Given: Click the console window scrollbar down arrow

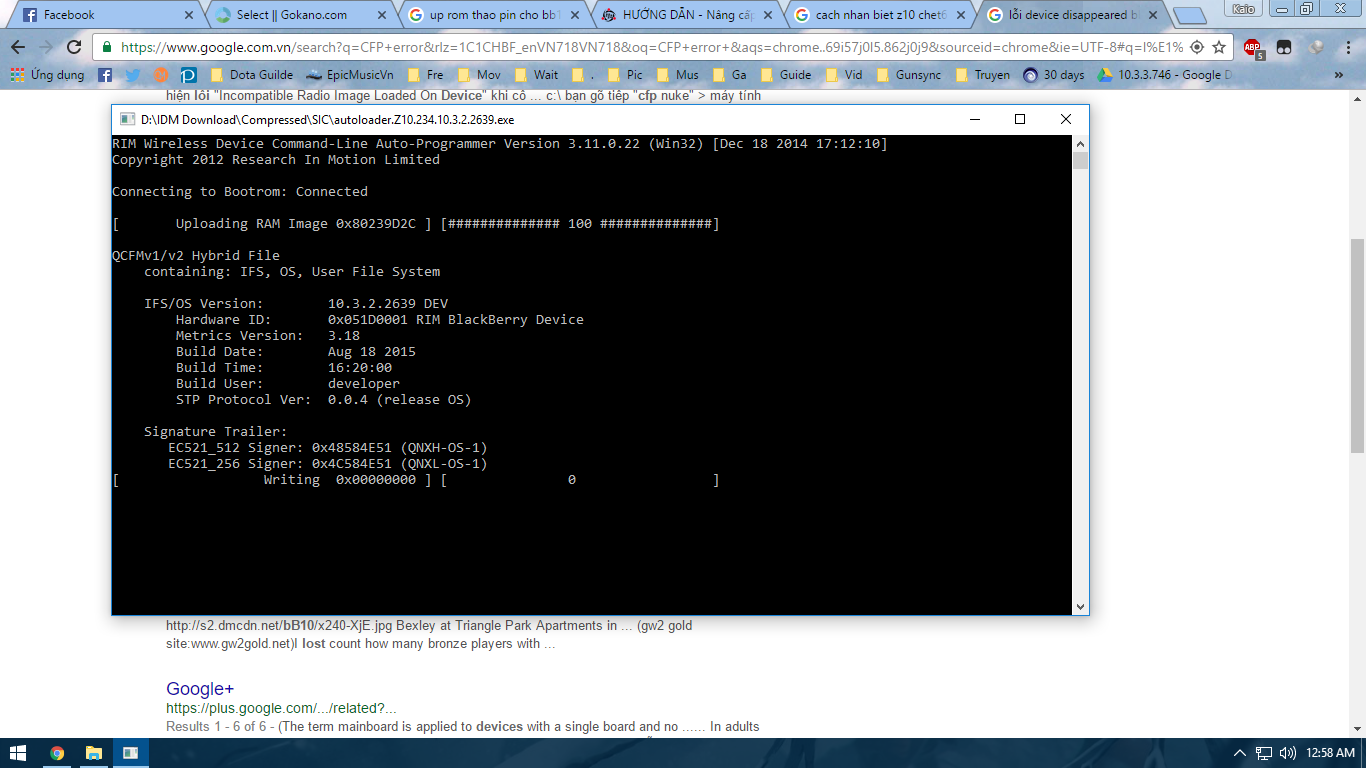Looking at the screenshot, I should pos(1080,606).
